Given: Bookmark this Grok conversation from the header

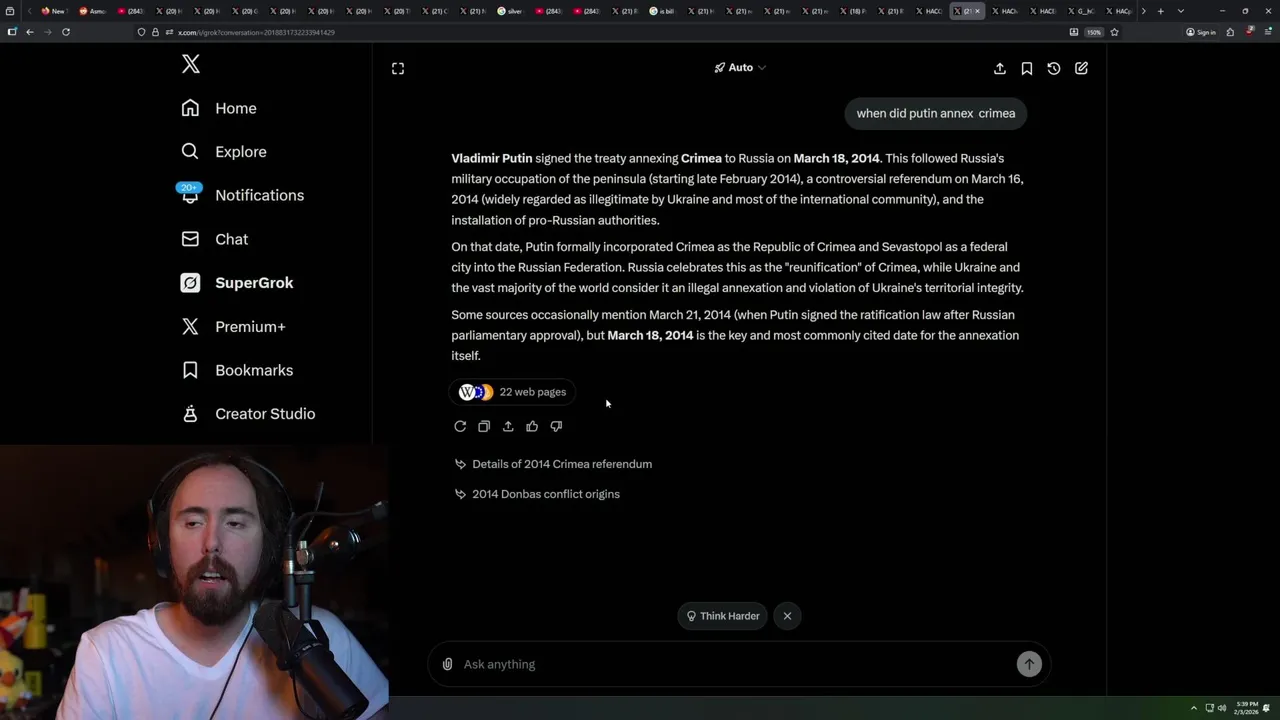Looking at the screenshot, I should point(1027,68).
